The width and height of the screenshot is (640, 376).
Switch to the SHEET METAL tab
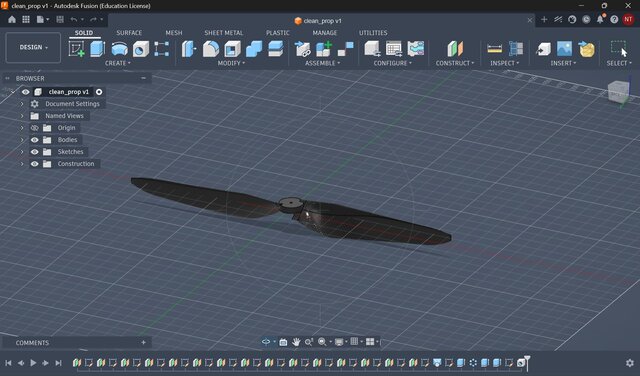click(224, 33)
